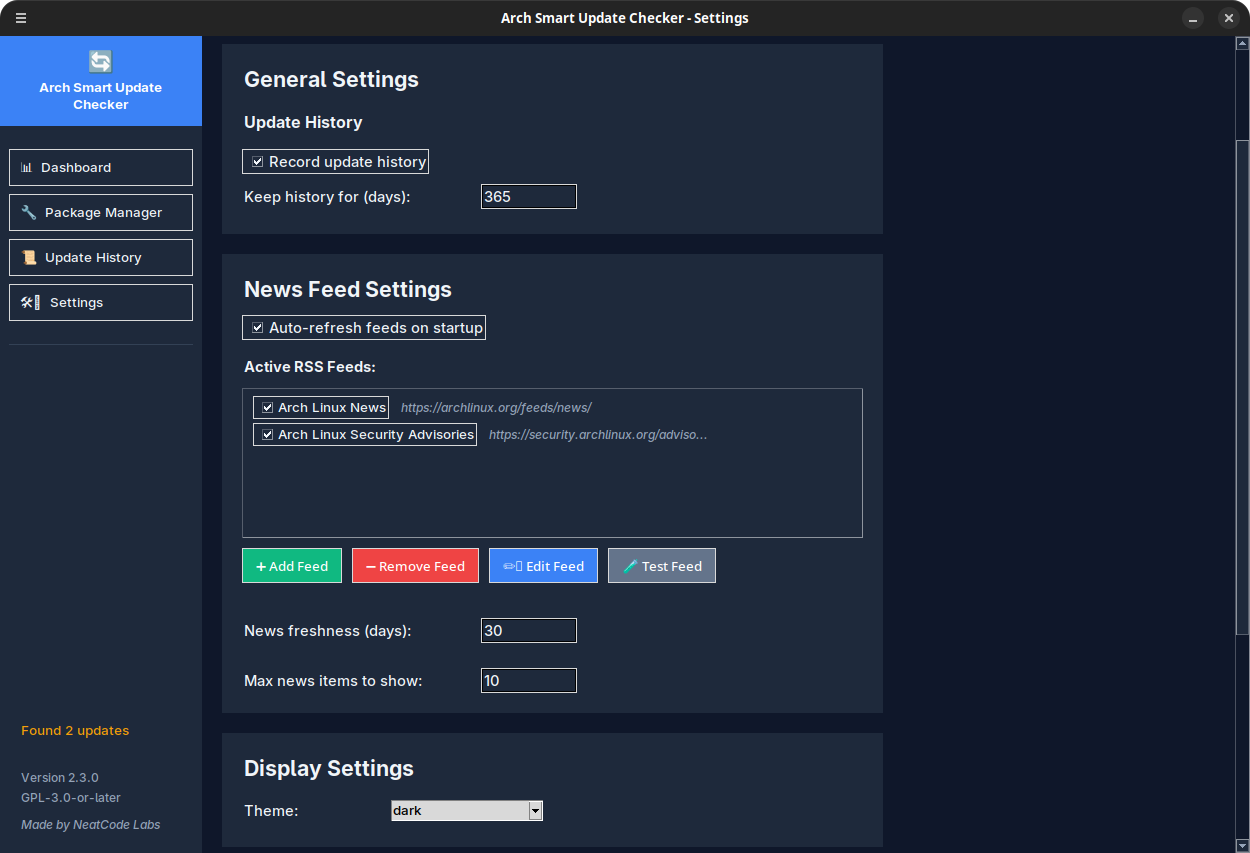This screenshot has width=1250, height=853.
Task: Click the Edit Feed button
Action: point(543,566)
